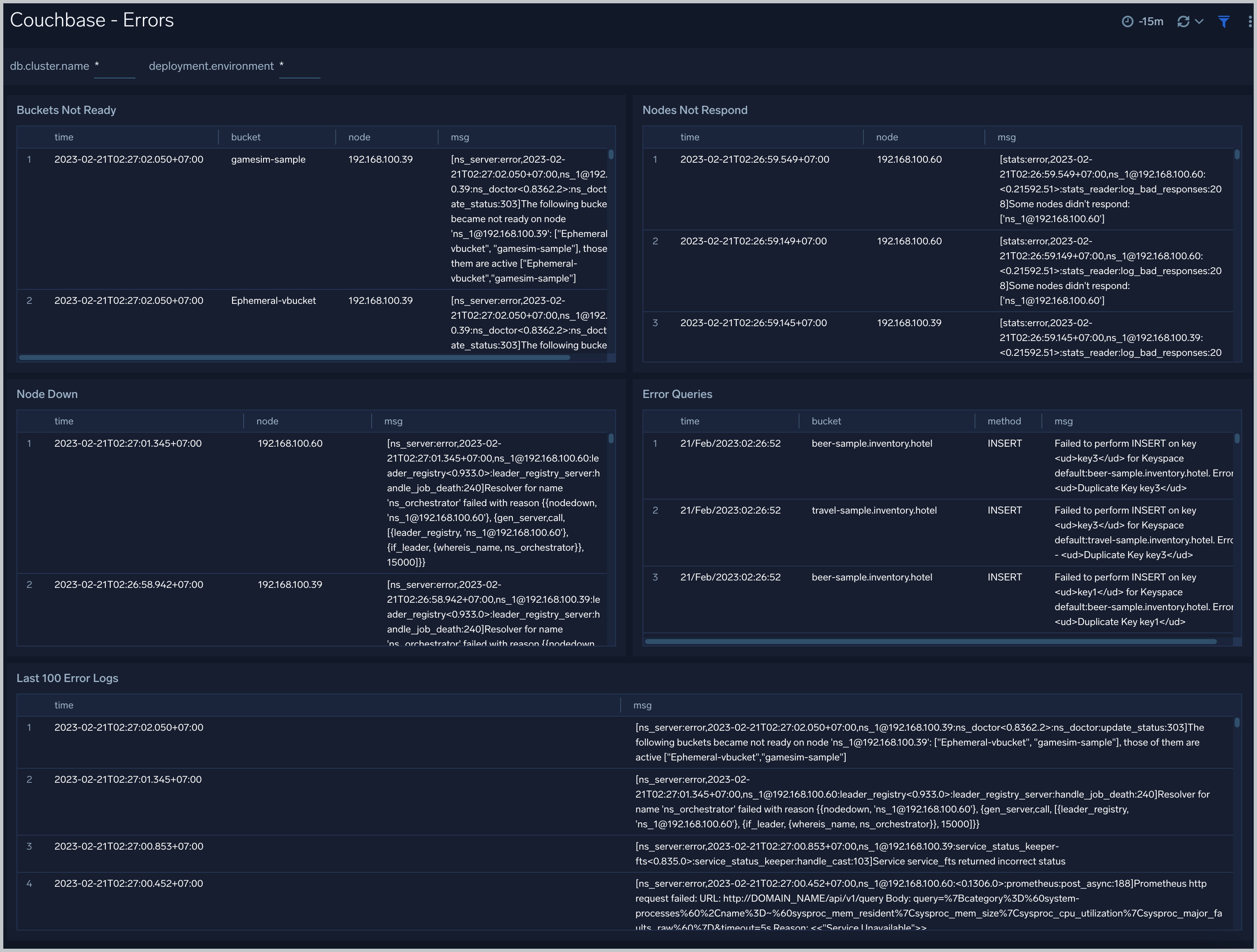
Task: Sort Nodes Not Respond by msg column
Action: 1006,137
